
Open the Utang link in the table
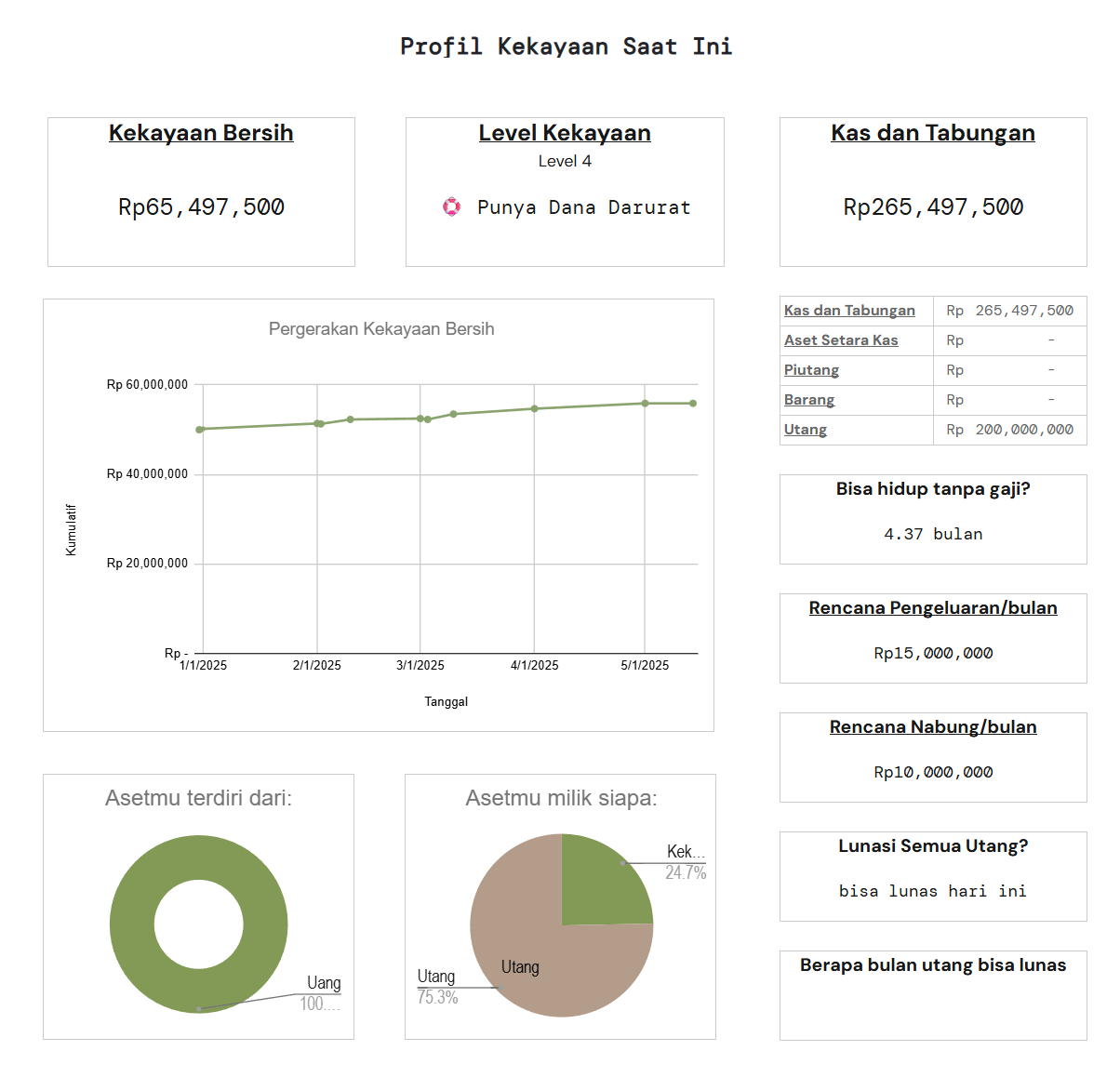click(806, 430)
